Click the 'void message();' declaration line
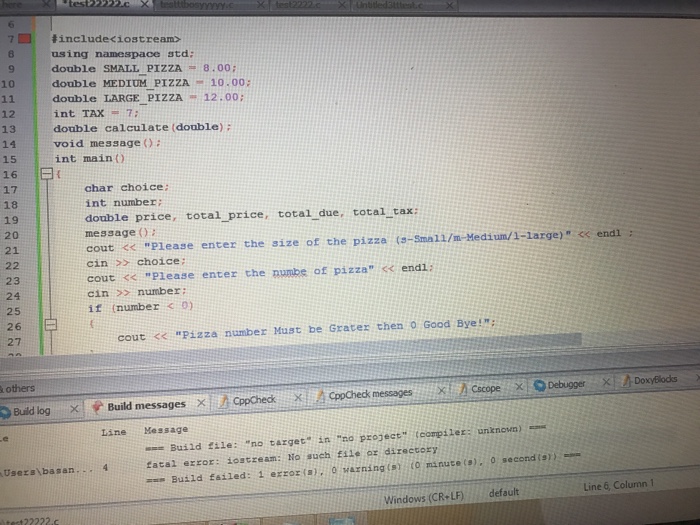 107,143
